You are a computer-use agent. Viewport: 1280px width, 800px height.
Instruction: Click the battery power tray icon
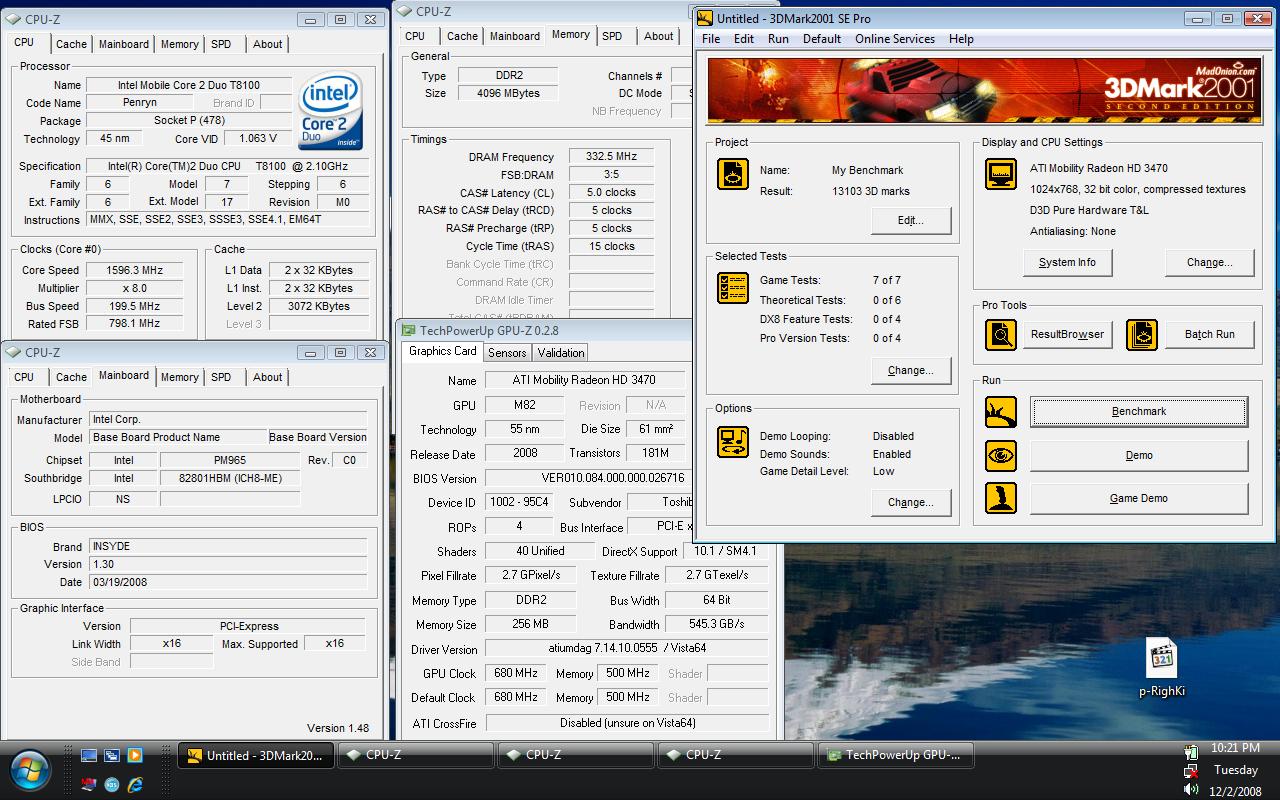click(1190, 752)
